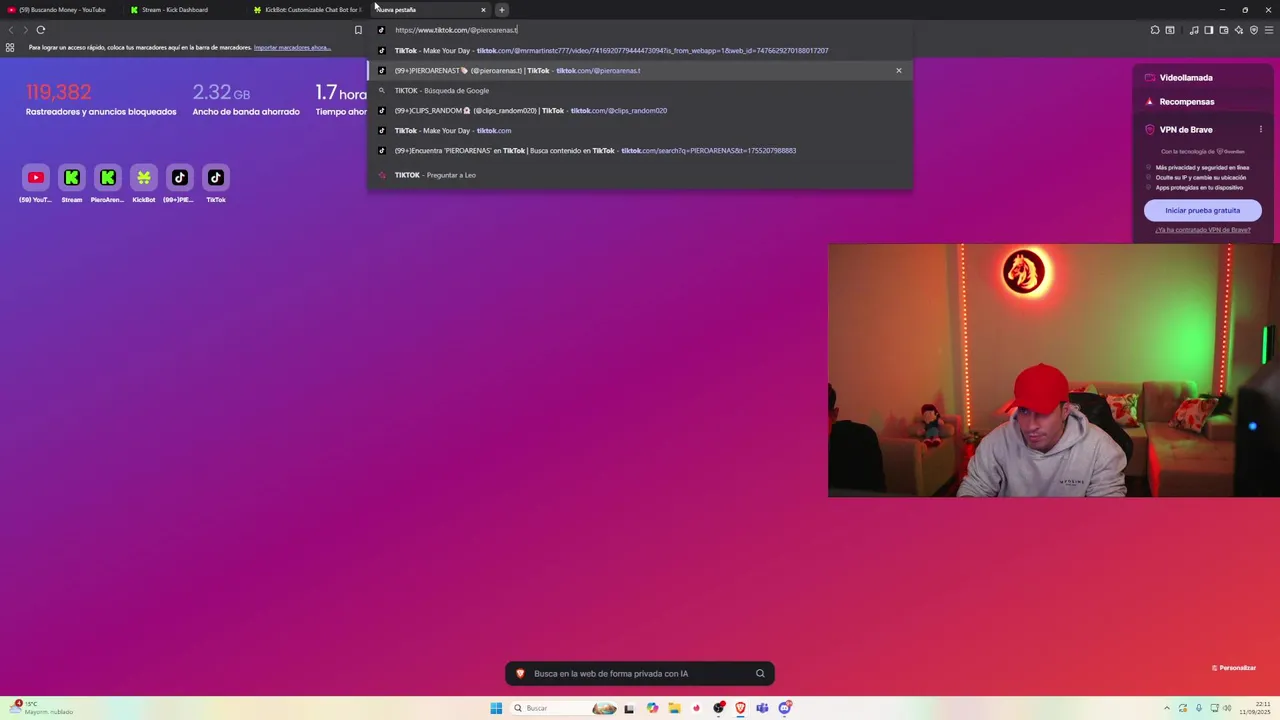Select TIKTOK - Búsqueda de Google suggestion
Screen dimensions: 1280x720
640,90
